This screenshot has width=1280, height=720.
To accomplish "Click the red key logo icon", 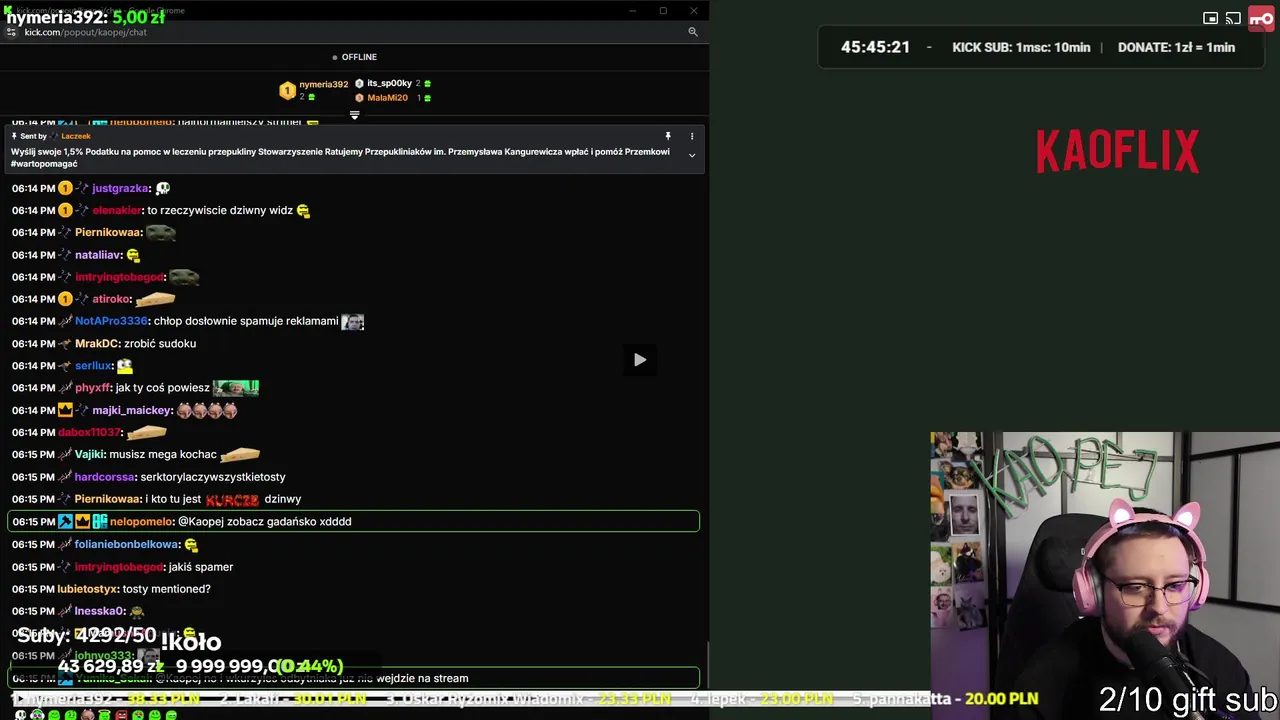I will coord(1261,18).
